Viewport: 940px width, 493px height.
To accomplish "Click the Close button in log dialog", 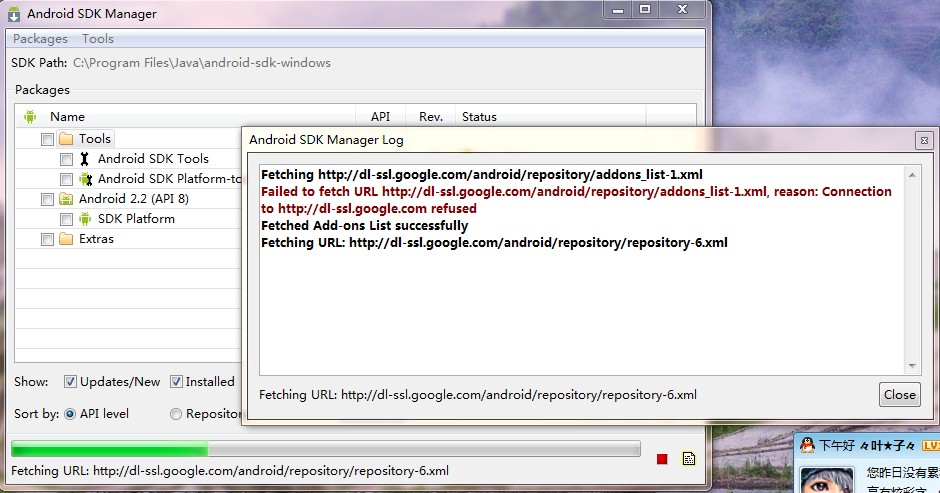I will pos(899,395).
